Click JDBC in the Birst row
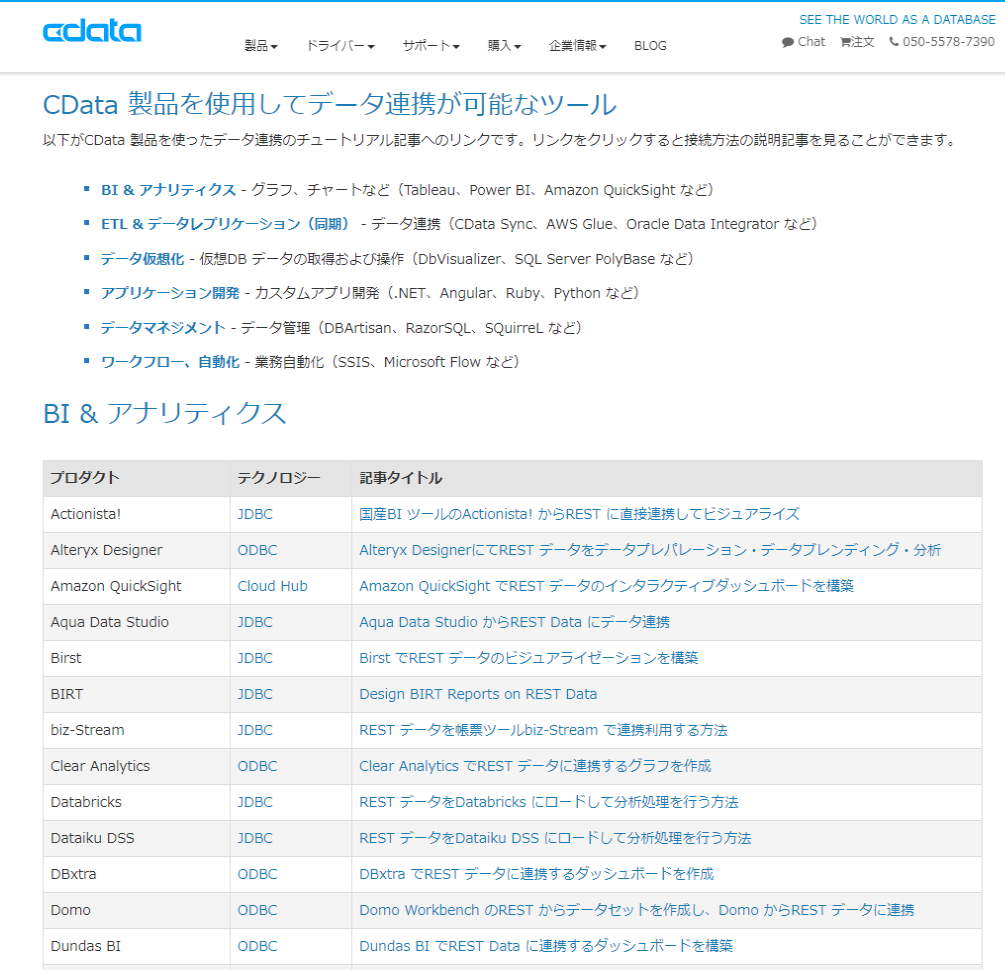Viewport: 1005px width, 970px height. tap(255, 658)
